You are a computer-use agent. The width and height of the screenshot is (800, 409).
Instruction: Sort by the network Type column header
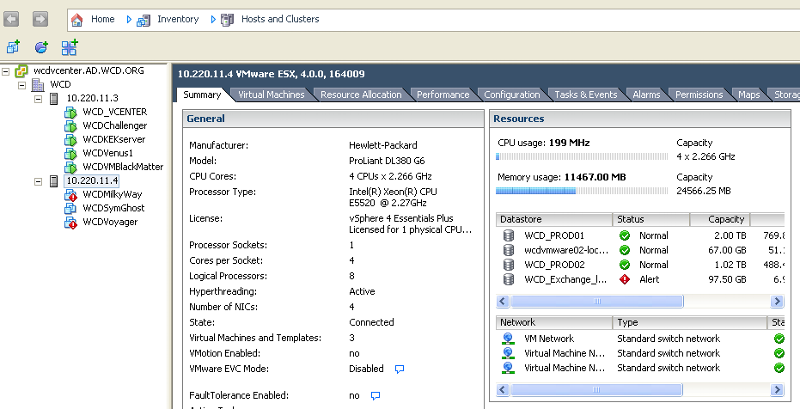[690, 323]
